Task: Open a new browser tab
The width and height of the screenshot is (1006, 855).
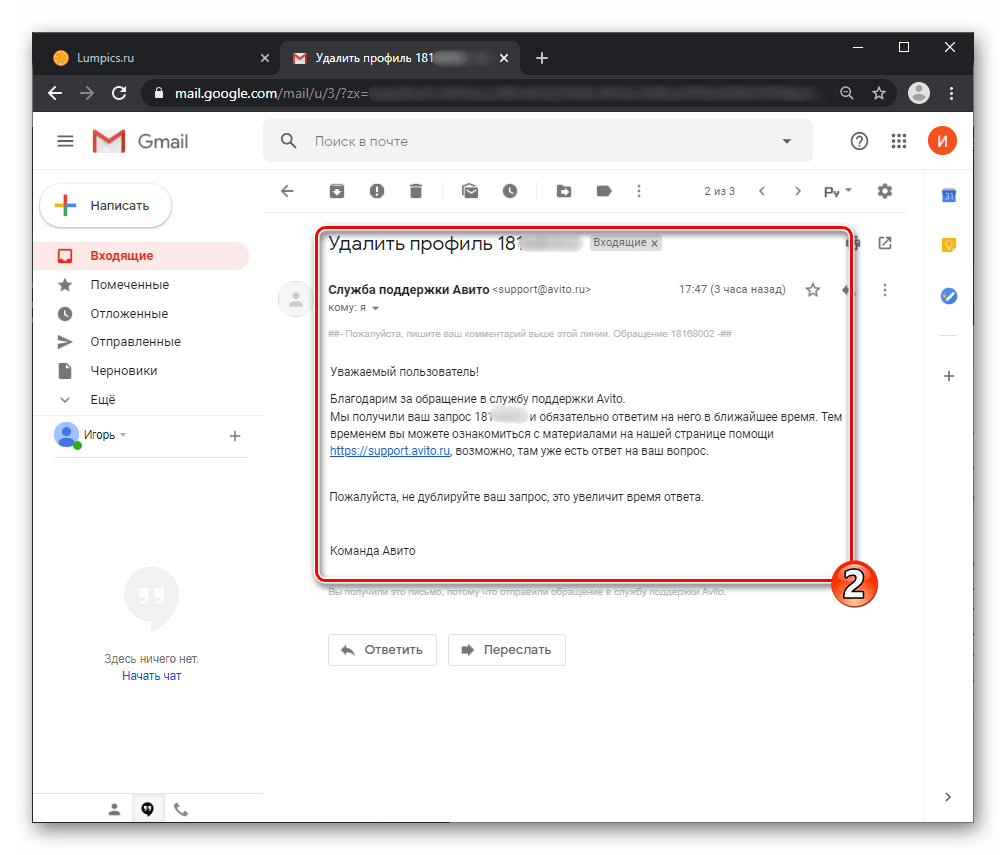Action: pyautogui.click(x=541, y=58)
